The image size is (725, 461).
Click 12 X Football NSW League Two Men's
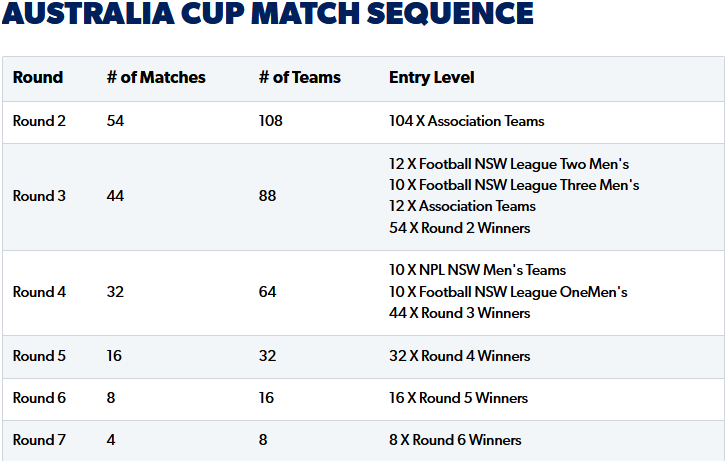[509, 164]
